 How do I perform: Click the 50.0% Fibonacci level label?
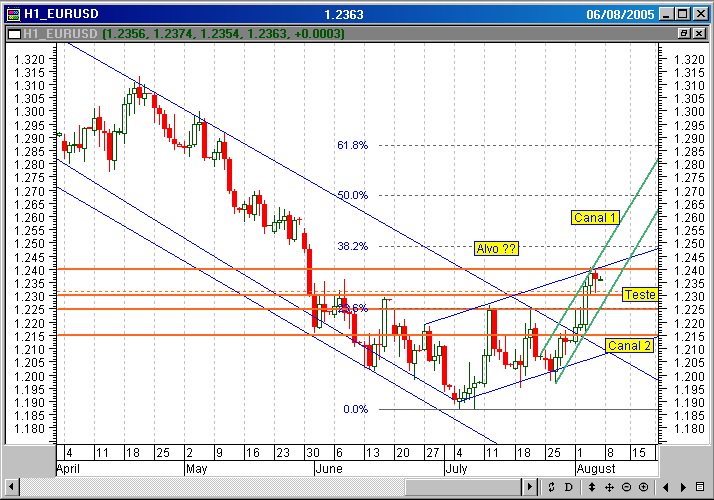pos(352,195)
